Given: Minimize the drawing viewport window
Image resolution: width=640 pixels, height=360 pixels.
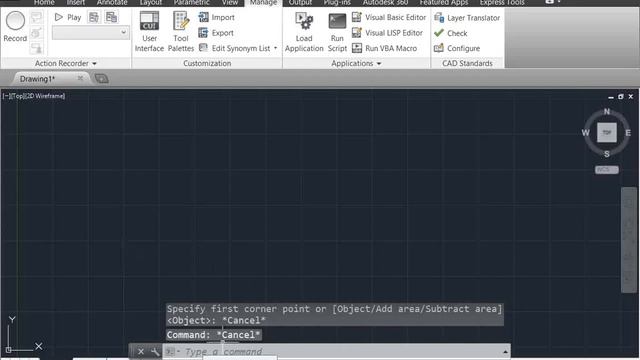Looking at the screenshot, I should pos(611,97).
